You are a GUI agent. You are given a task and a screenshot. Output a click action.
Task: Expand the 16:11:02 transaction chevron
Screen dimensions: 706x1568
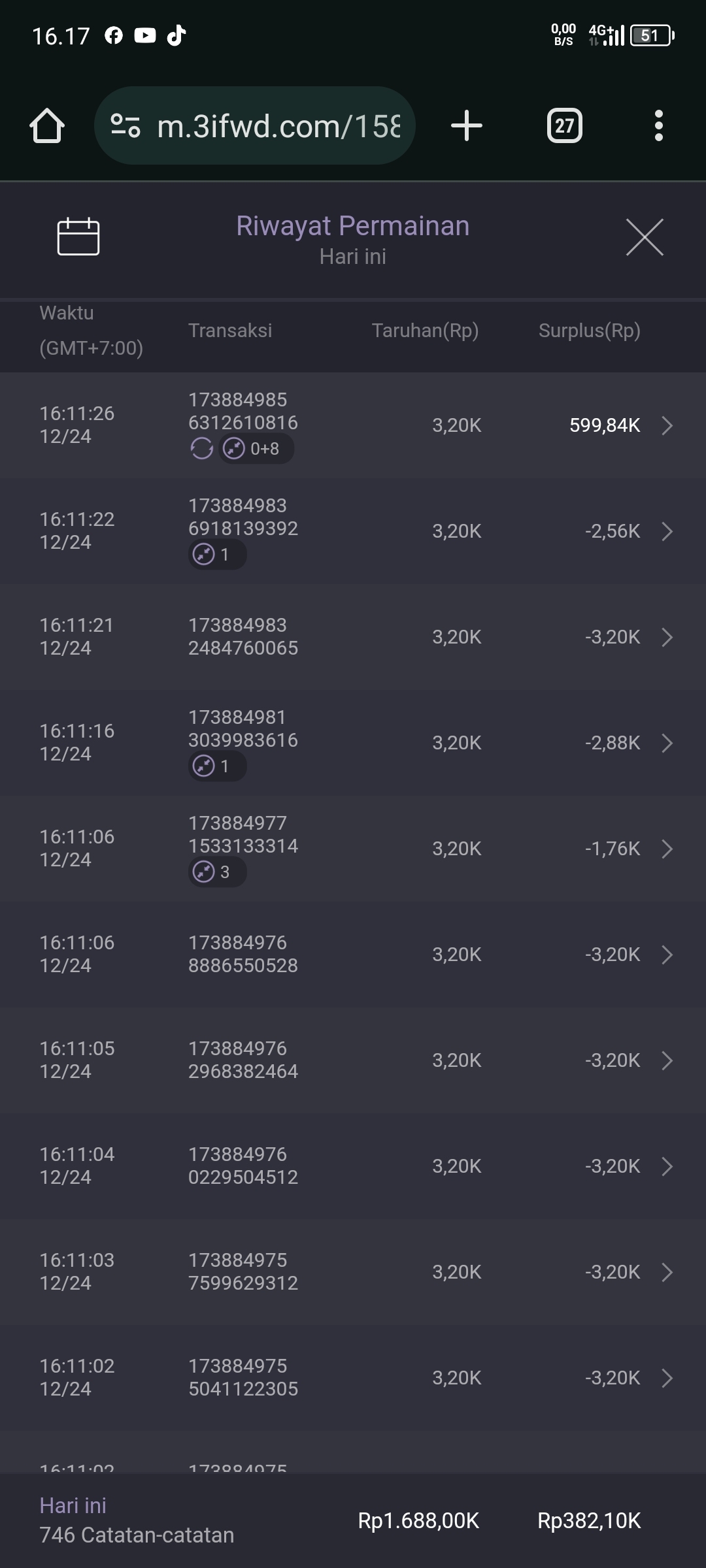667,1378
